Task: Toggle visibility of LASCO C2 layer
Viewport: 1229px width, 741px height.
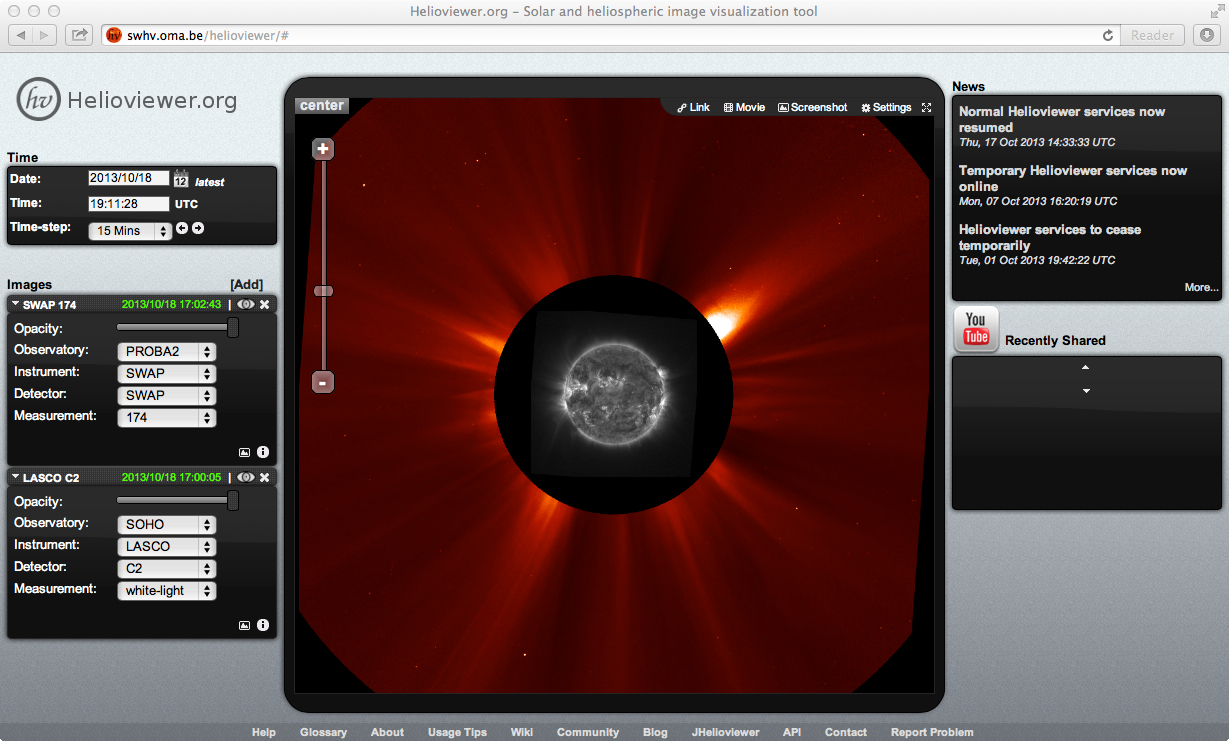Action: (246, 478)
